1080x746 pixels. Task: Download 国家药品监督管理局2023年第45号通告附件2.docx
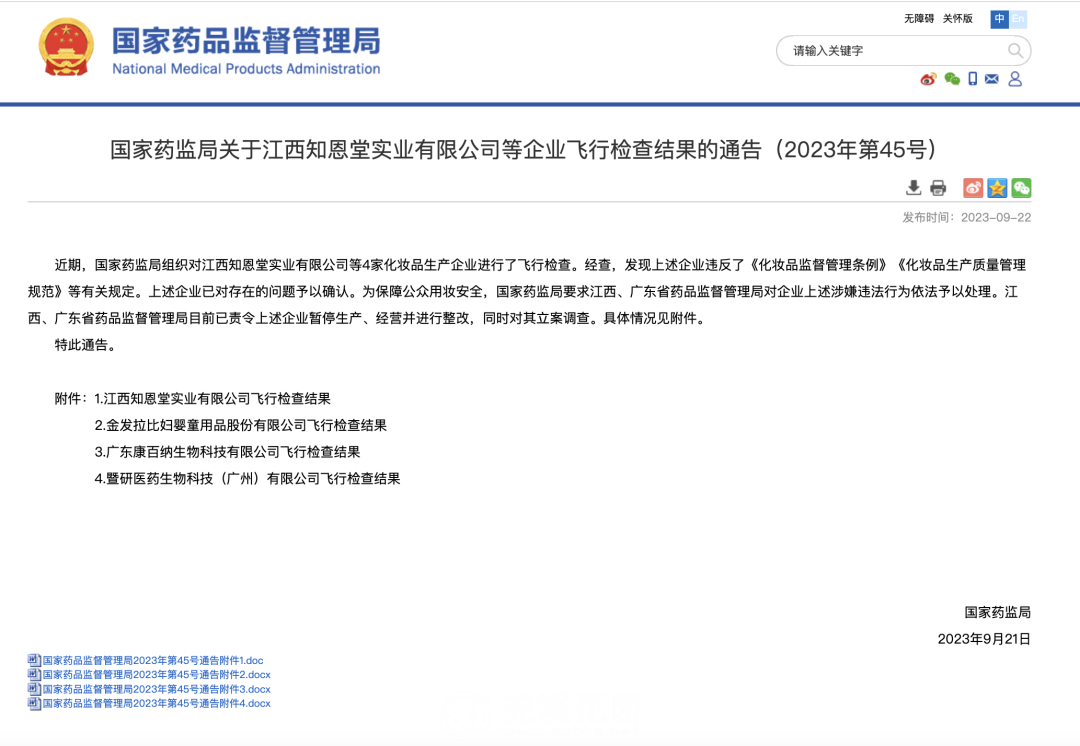[x=156, y=675]
